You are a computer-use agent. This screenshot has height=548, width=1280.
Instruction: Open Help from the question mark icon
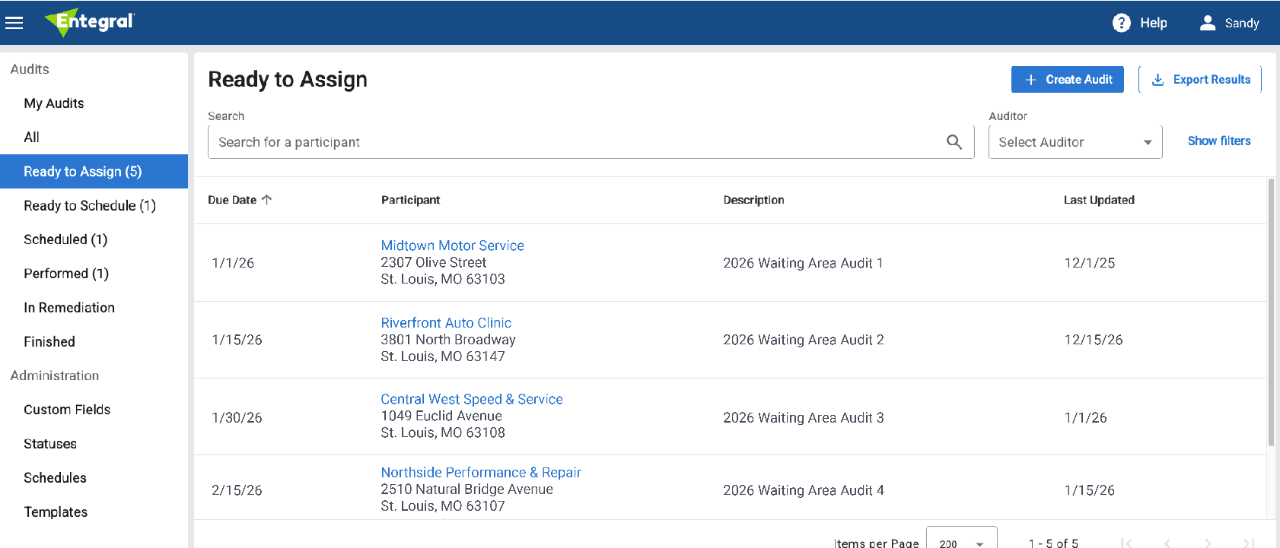pyautogui.click(x=1122, y=23)
